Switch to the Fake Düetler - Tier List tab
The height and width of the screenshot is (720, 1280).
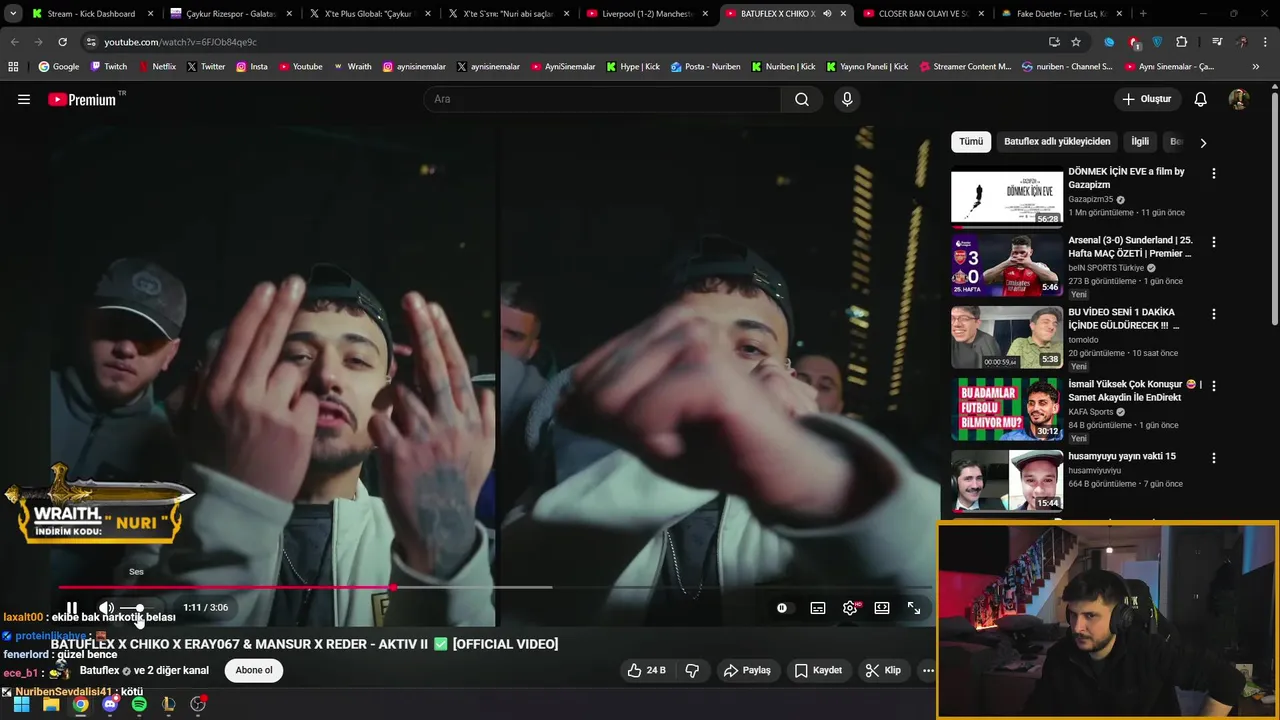point(1062,14)
